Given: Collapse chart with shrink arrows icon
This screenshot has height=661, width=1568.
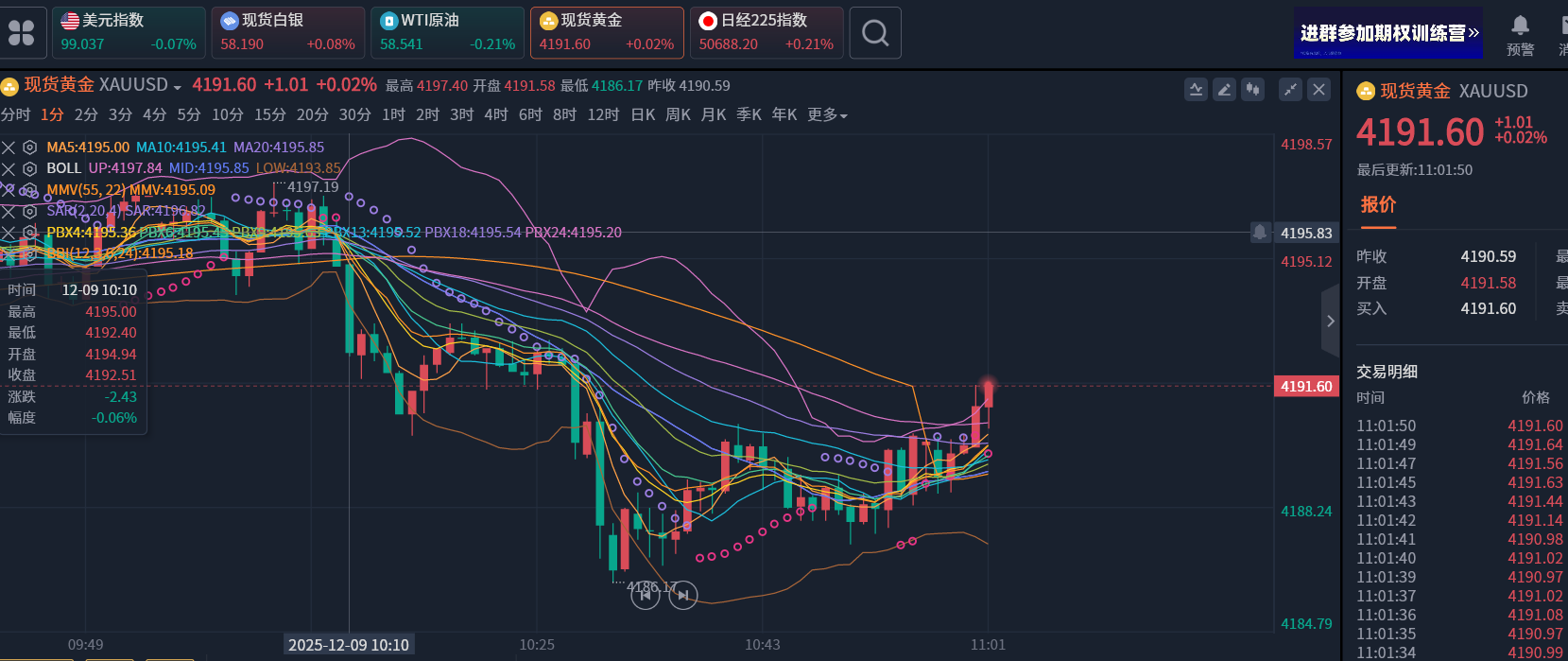Looking at the screenshot, I should coord(1290,90).
